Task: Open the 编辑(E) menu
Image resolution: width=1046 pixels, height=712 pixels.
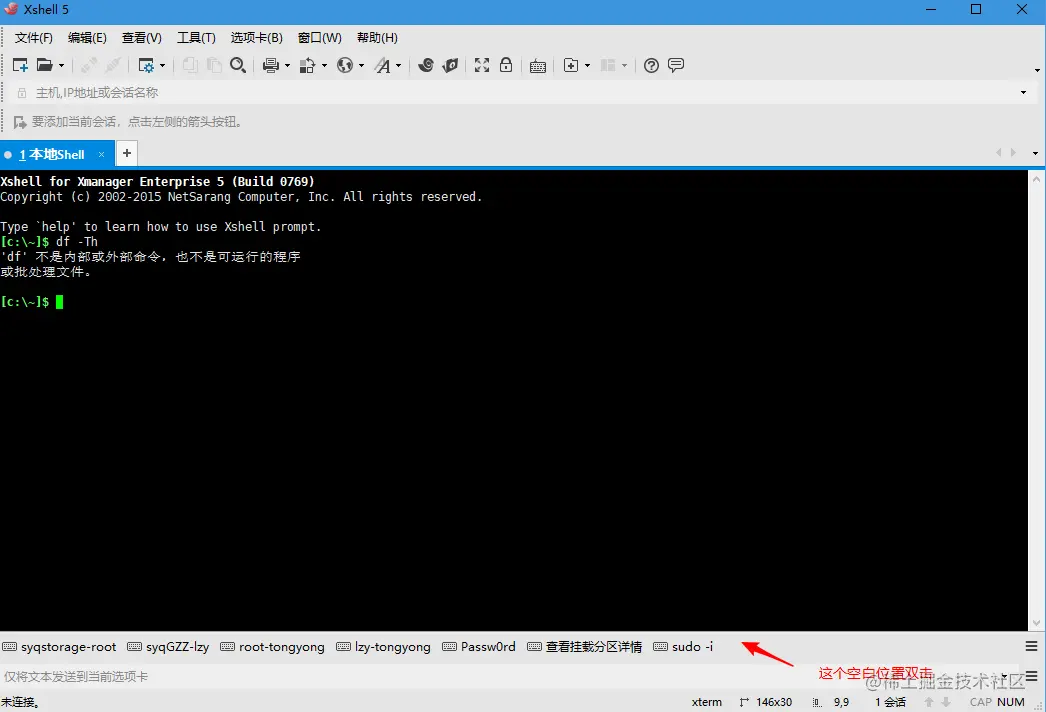Action: 87,37
